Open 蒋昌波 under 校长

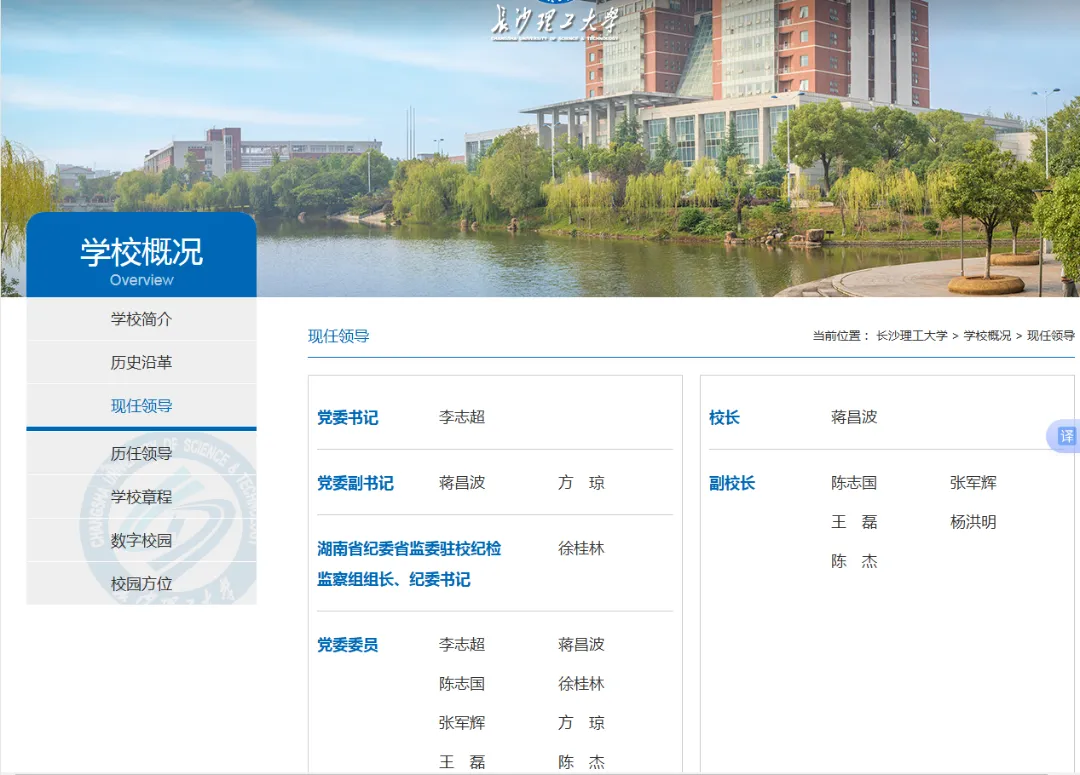pyautogui.click(x=854, y=417)
